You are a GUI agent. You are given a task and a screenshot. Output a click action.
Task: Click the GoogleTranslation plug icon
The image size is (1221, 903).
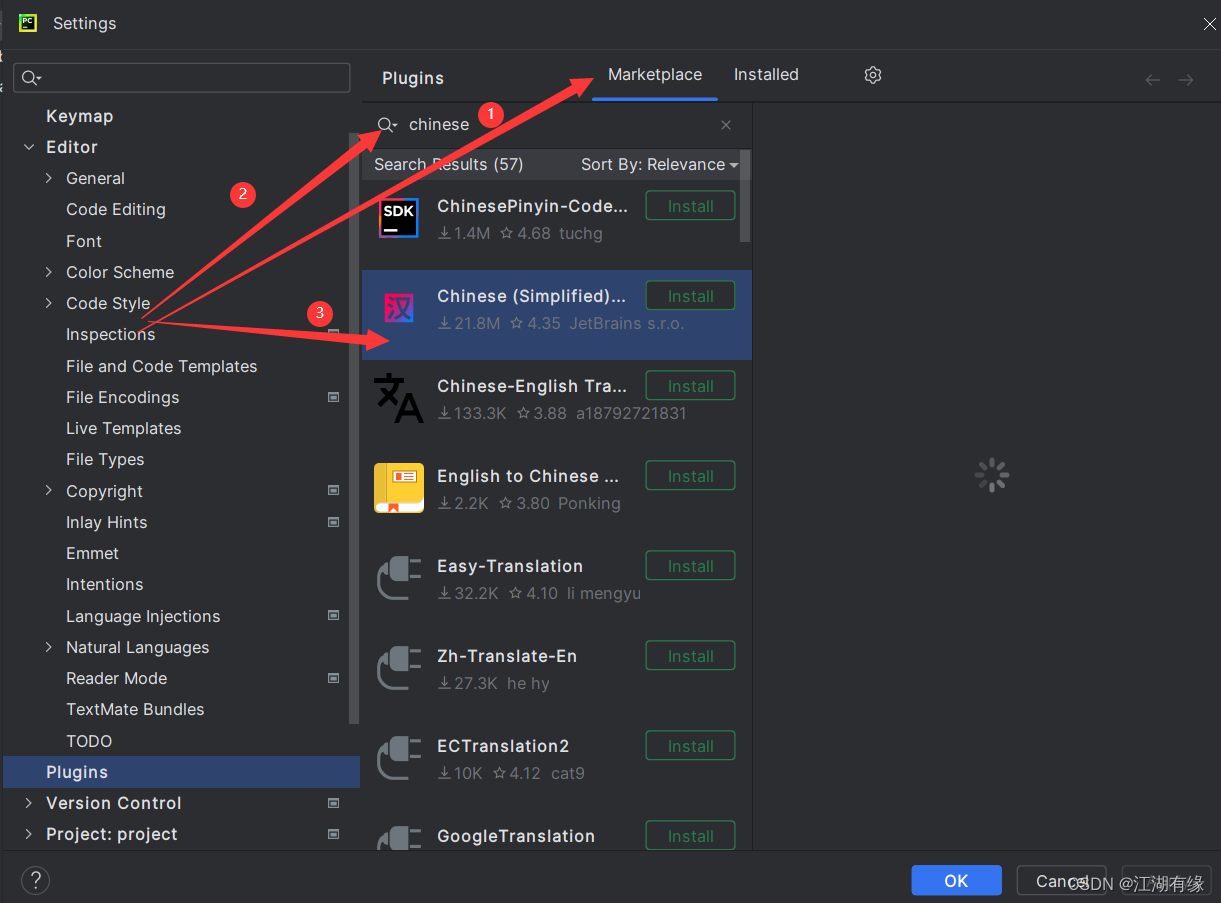coord(399,838)
